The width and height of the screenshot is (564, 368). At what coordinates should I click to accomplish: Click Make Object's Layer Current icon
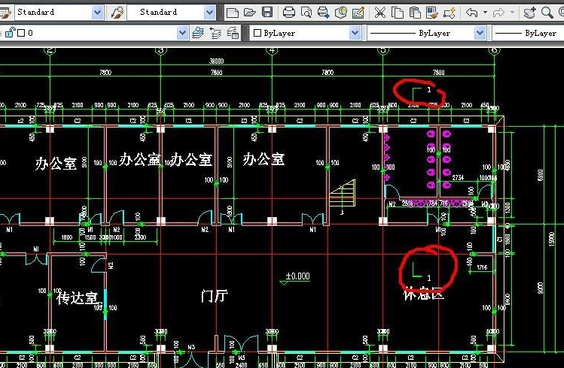[x=197, y=33]
